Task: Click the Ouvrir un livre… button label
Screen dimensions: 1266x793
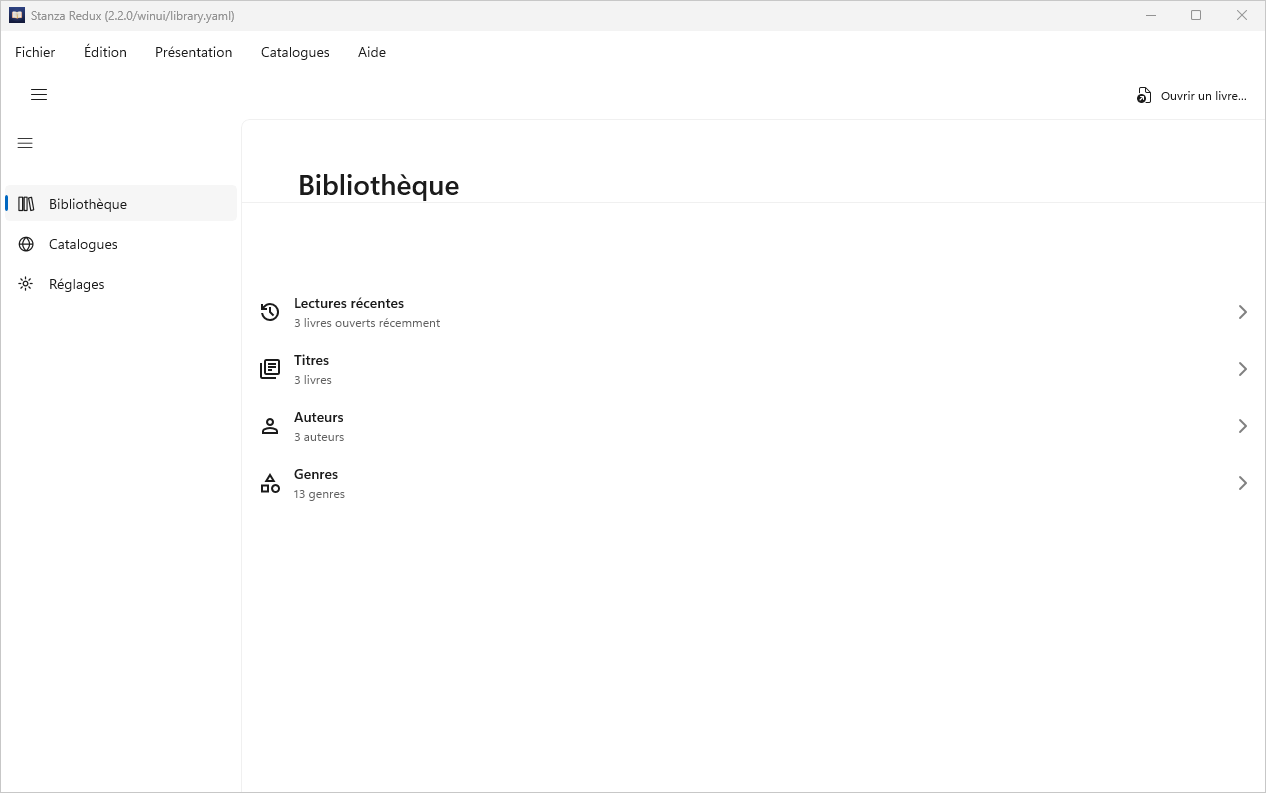Action: click(1204, 96)
